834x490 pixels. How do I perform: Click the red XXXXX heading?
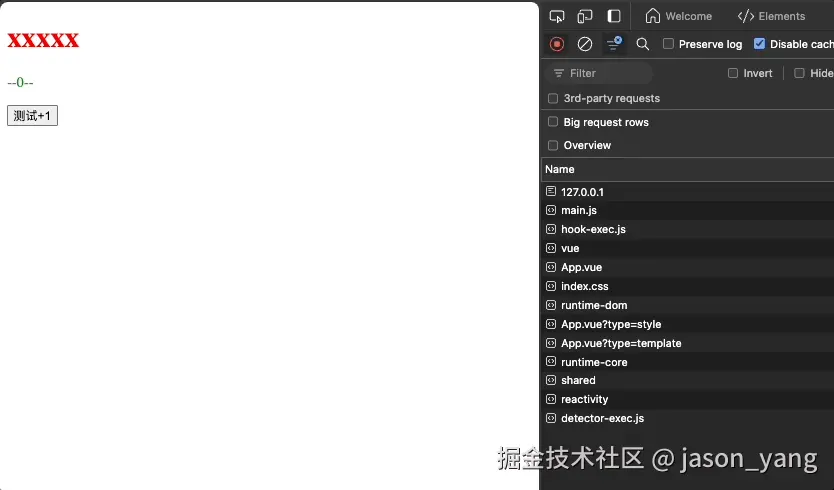pyautogui.click(x=43, y=40)
